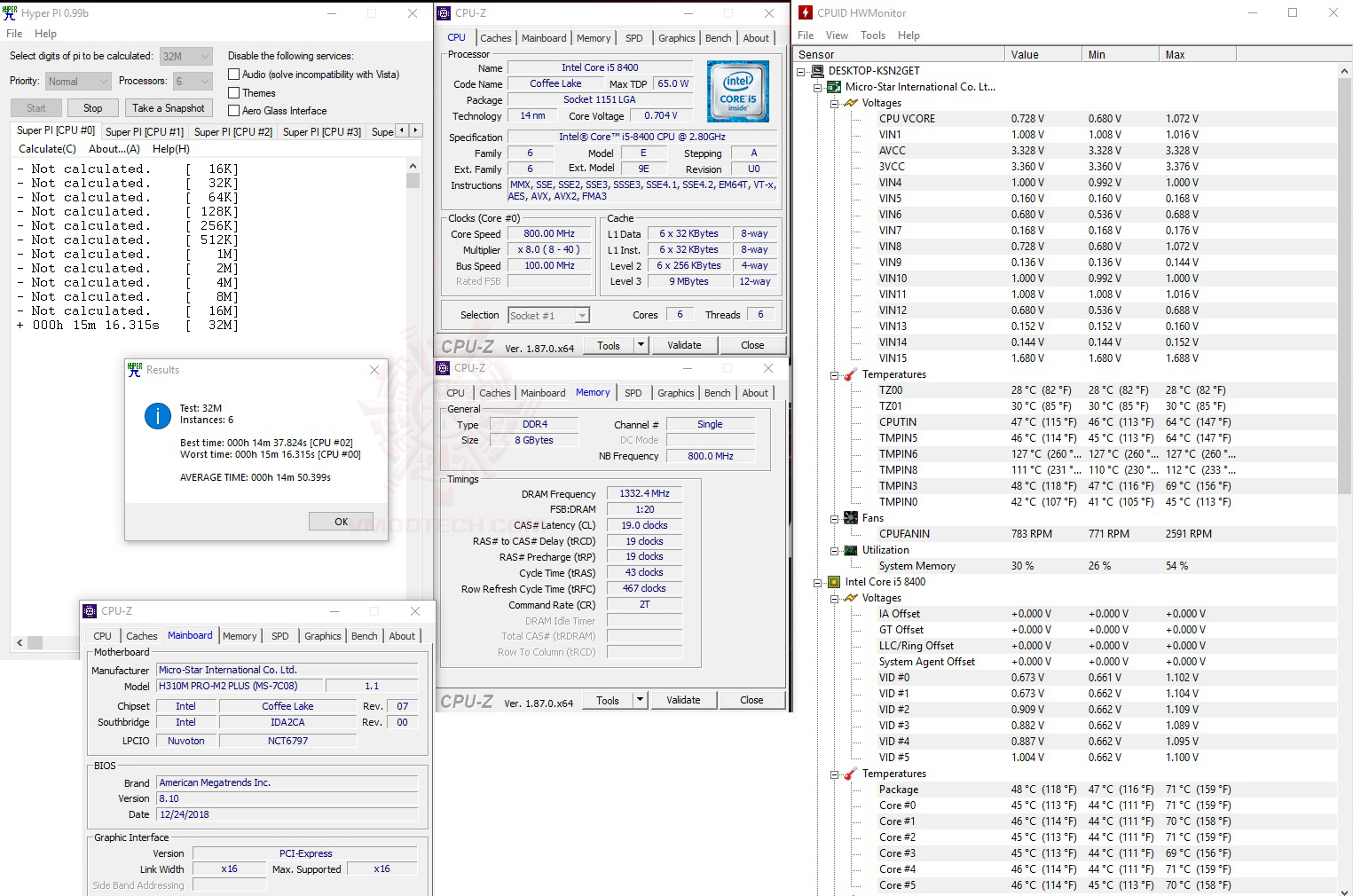Viewport: 1353px width, 896px height.
Task: Collapse Voltages section under Micro-Star International
Action: pyautogui.click(x=835, y=103)
